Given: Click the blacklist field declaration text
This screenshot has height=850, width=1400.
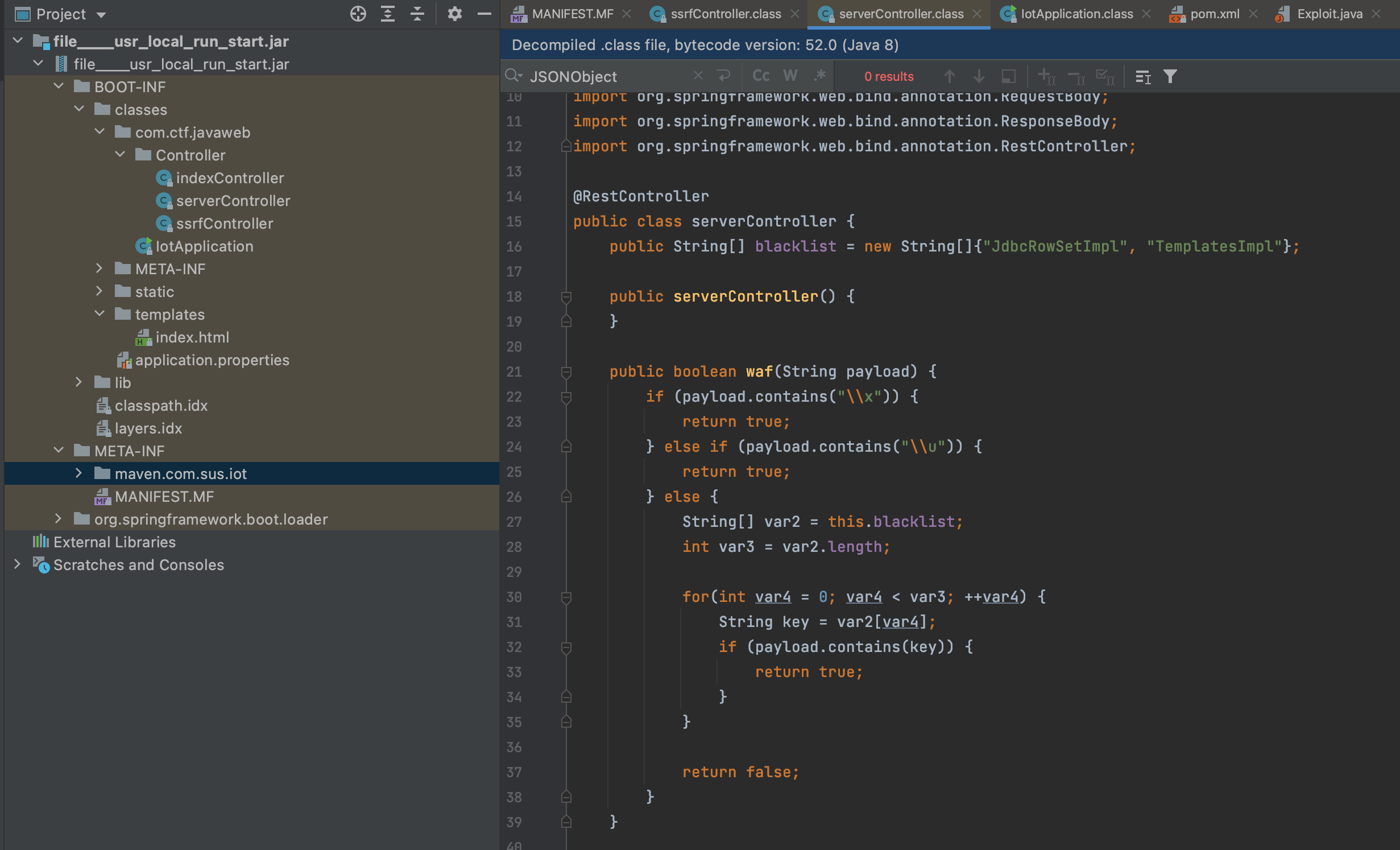Looking at the screenshot, I should point(796,246).
